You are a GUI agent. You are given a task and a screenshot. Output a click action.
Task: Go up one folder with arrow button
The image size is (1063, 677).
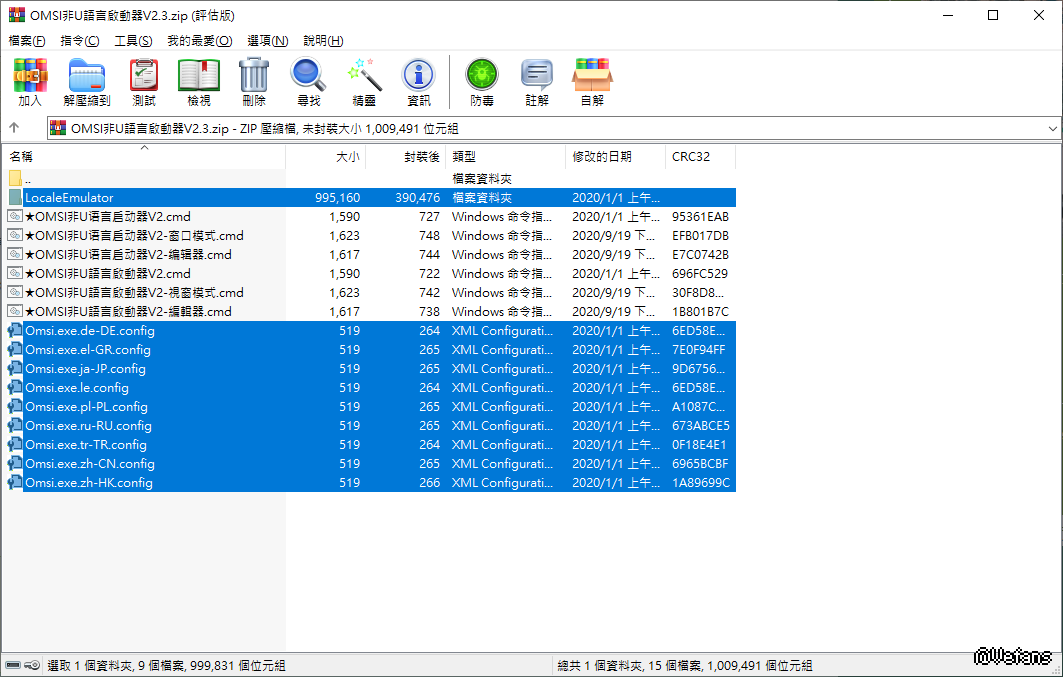(x=15, y=128)
